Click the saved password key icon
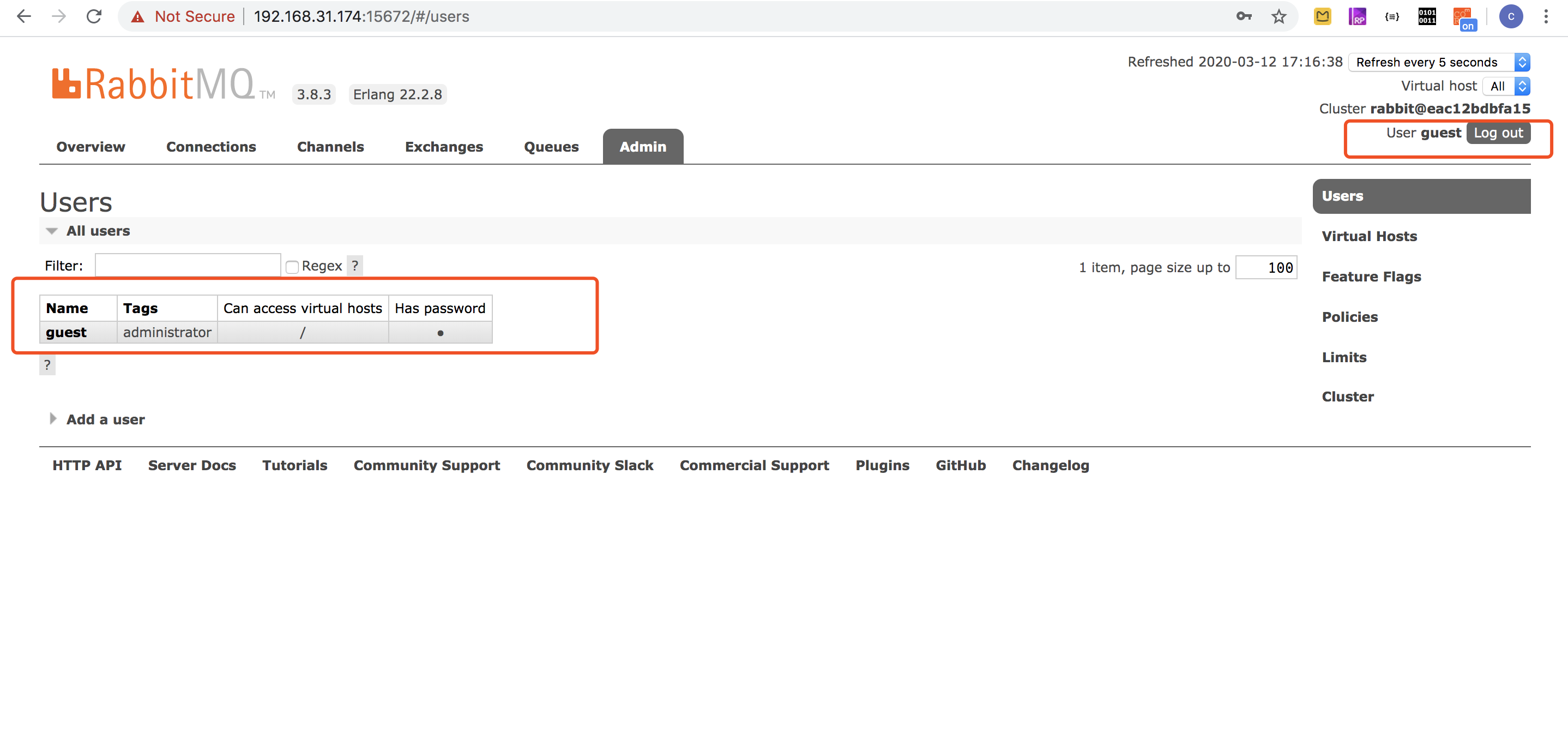1568x744 pixels. (x=1244, y=16)
